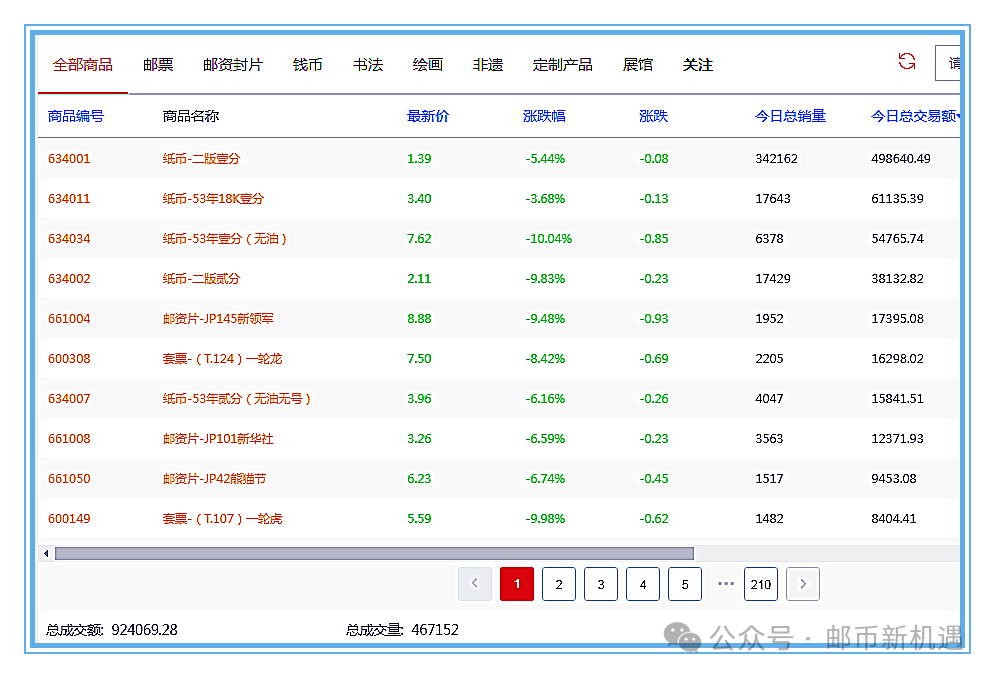Sort by 涨跌幅 column header

pos(544,116)
